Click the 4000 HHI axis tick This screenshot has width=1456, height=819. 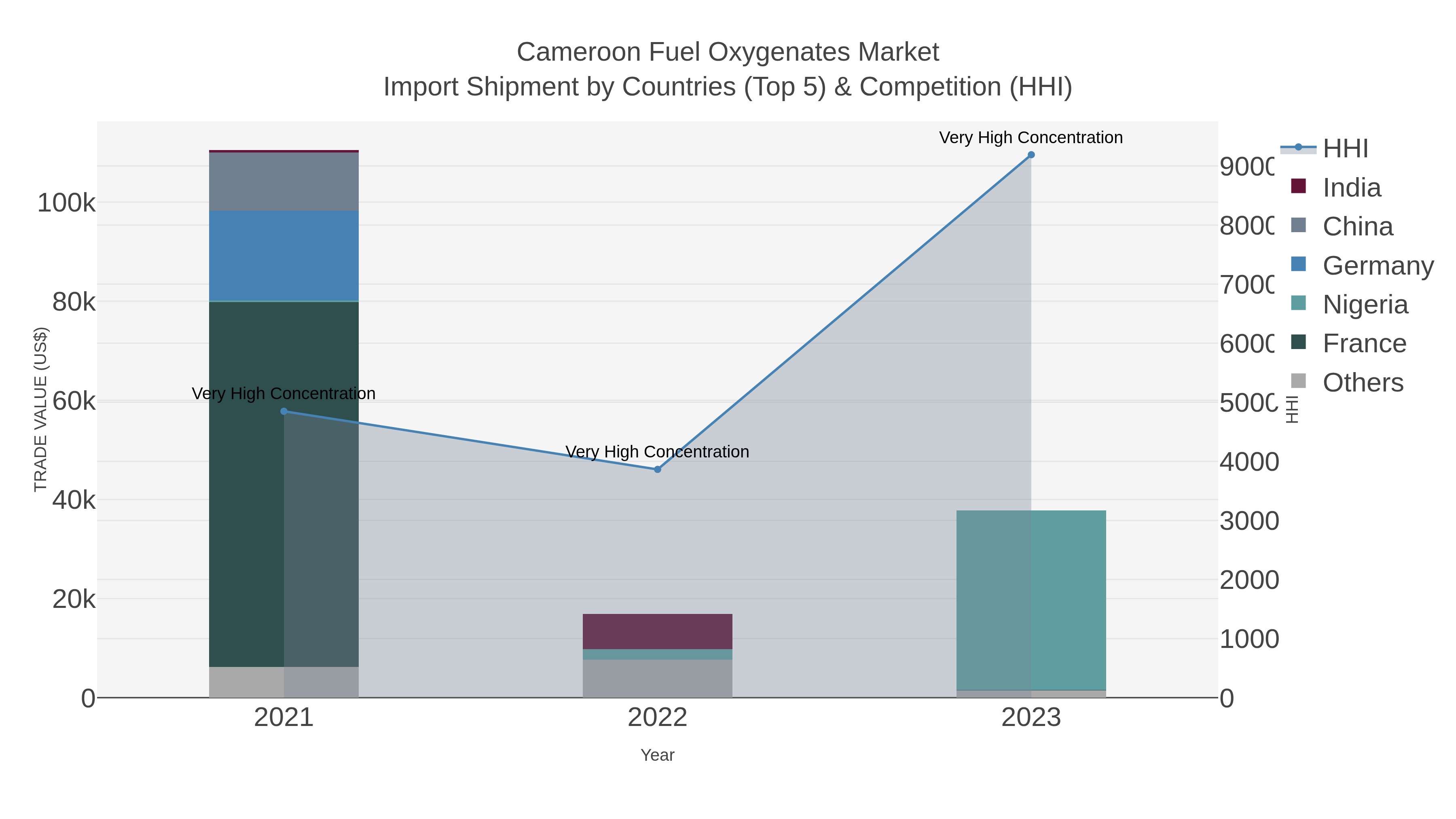pyautogui.click(x=1249, y=462)
